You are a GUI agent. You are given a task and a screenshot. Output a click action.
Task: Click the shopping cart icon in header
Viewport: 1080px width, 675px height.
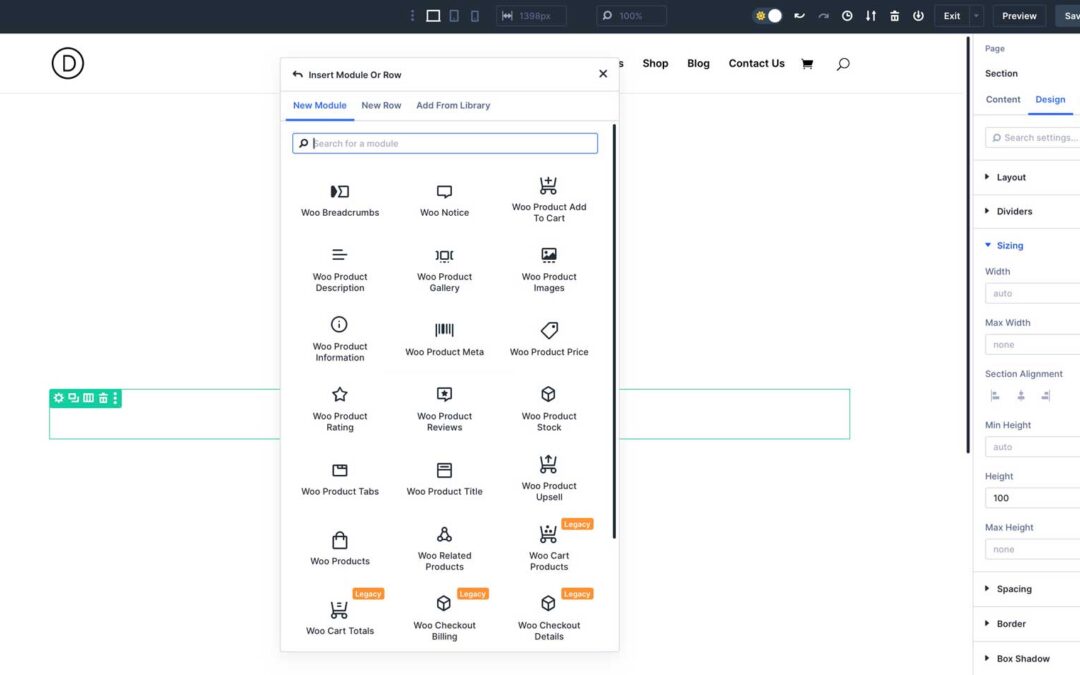[807, 64]
